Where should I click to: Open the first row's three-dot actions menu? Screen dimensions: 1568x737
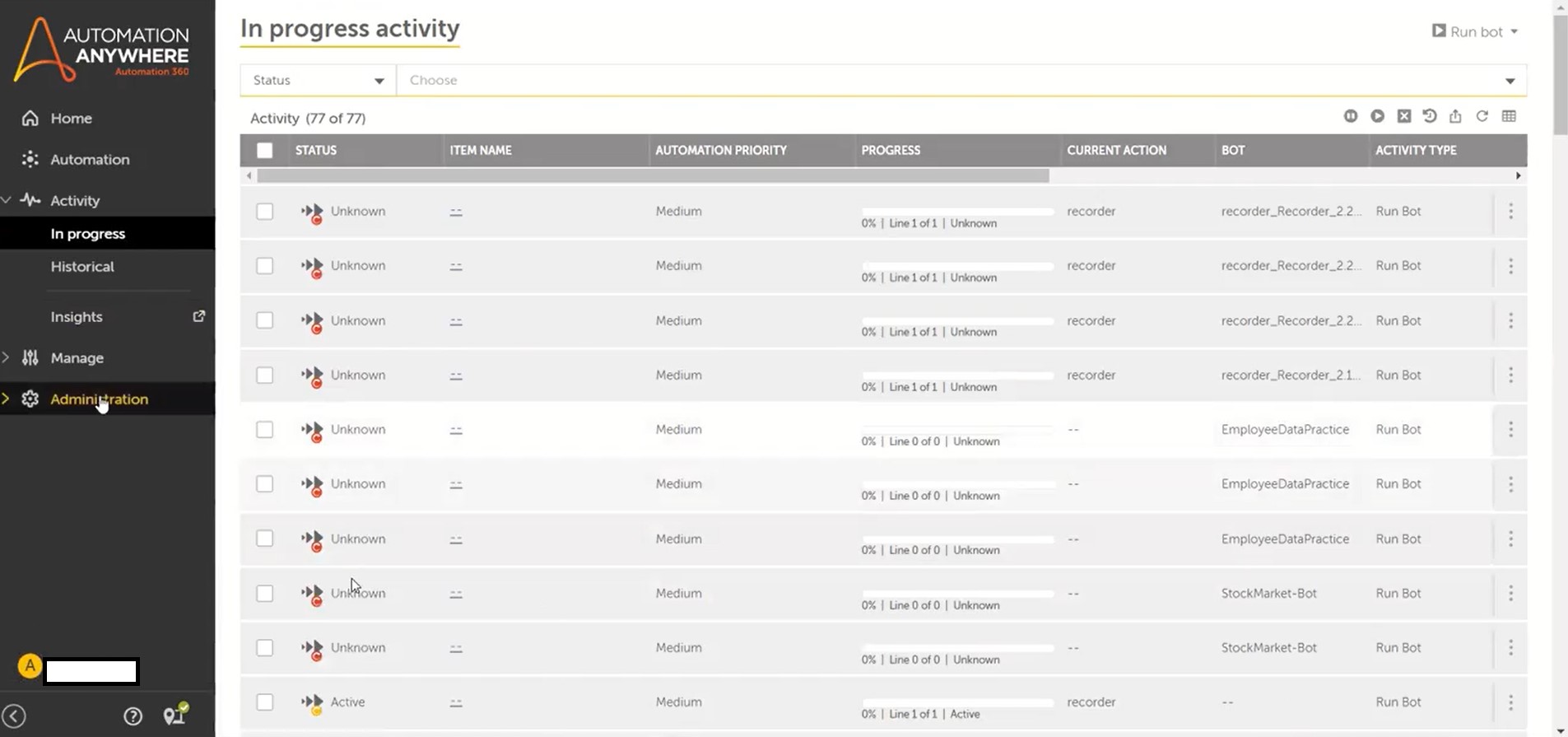[1510, 212]
